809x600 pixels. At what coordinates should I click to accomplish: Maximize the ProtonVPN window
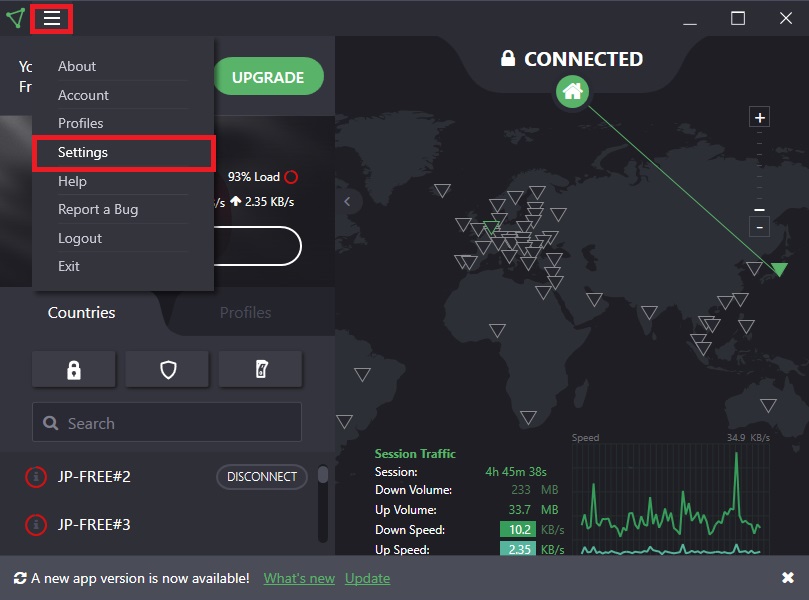[738, 19]
